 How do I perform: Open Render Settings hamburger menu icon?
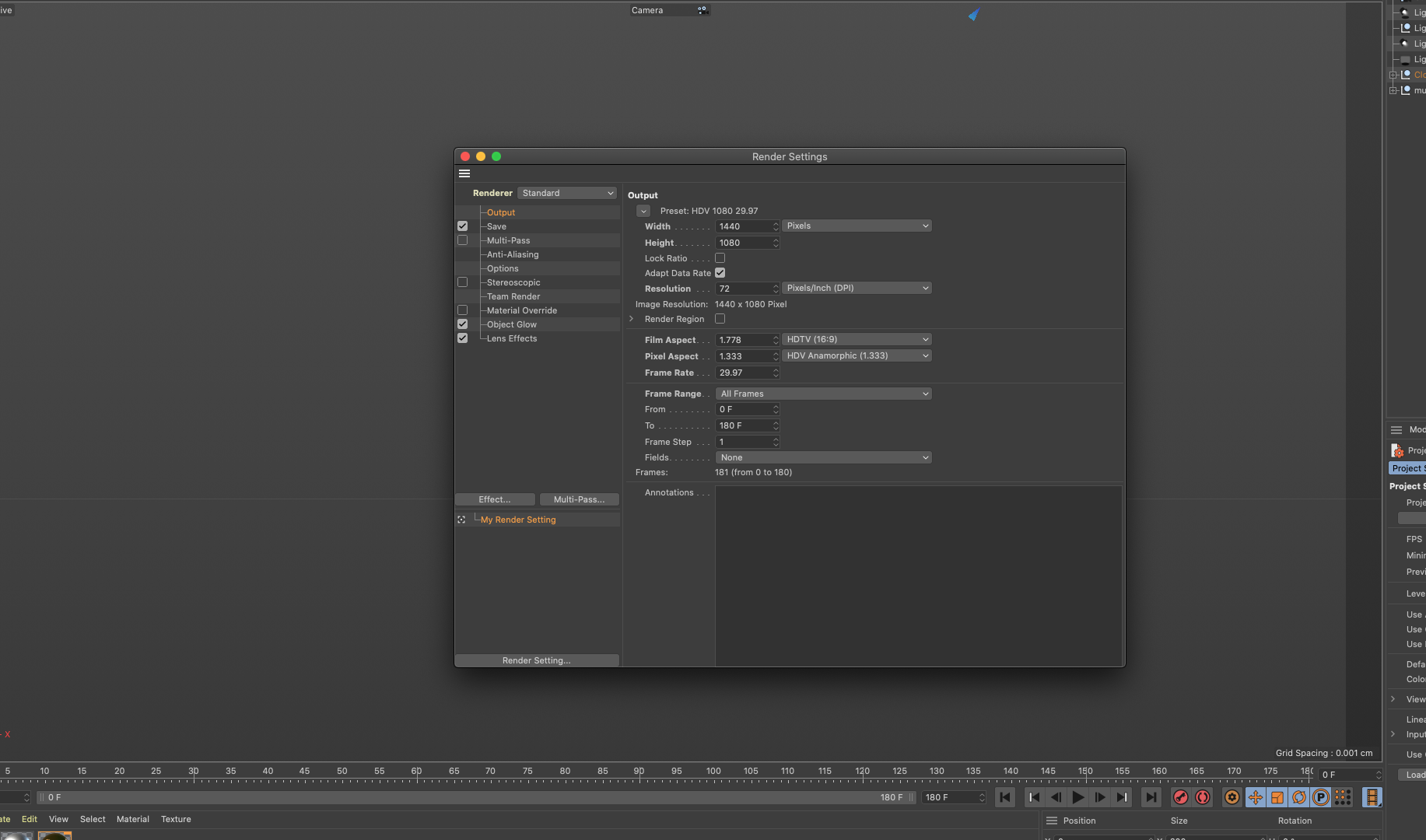(464, 173)
